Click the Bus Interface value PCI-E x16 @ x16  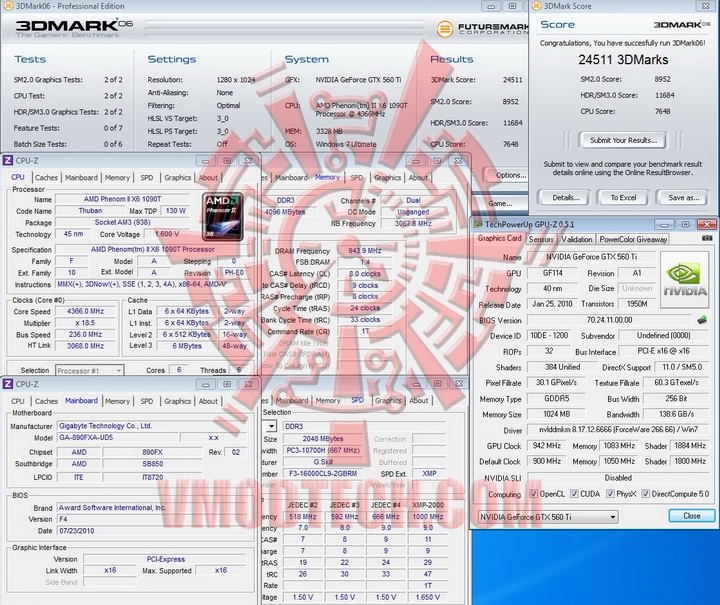(664, 351)
